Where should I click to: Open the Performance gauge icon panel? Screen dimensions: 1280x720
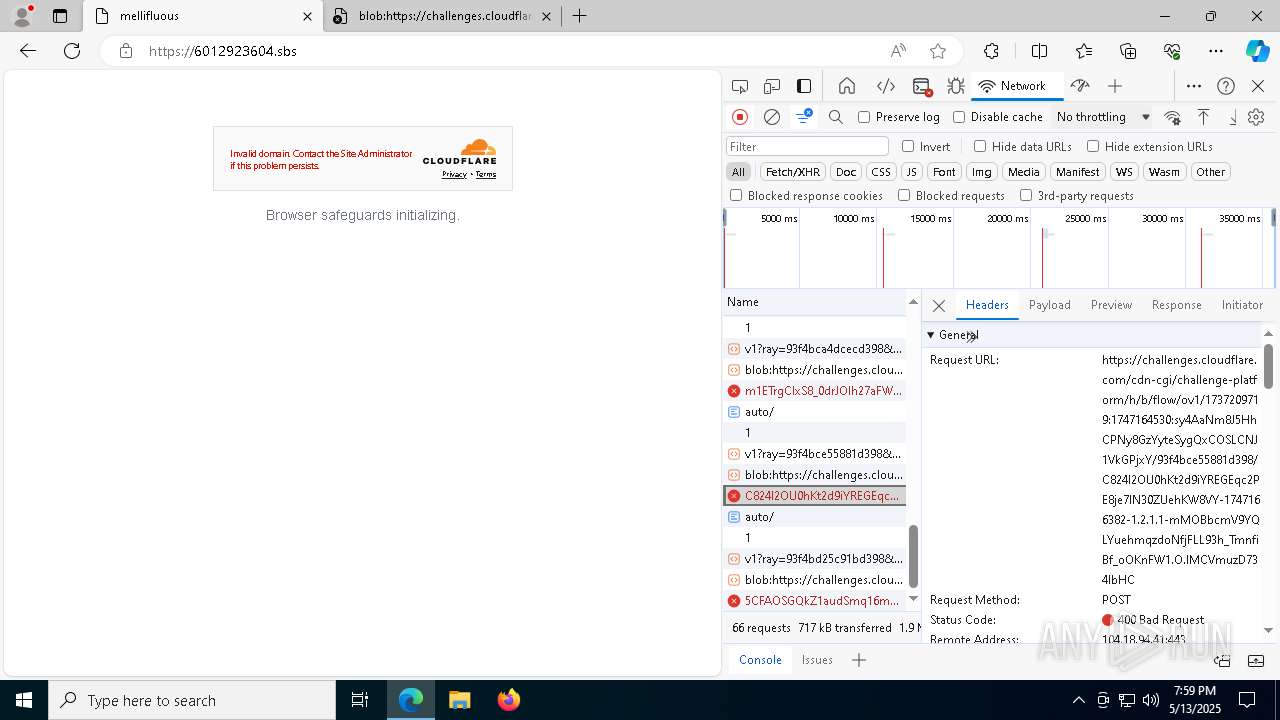coord(1079,86)
